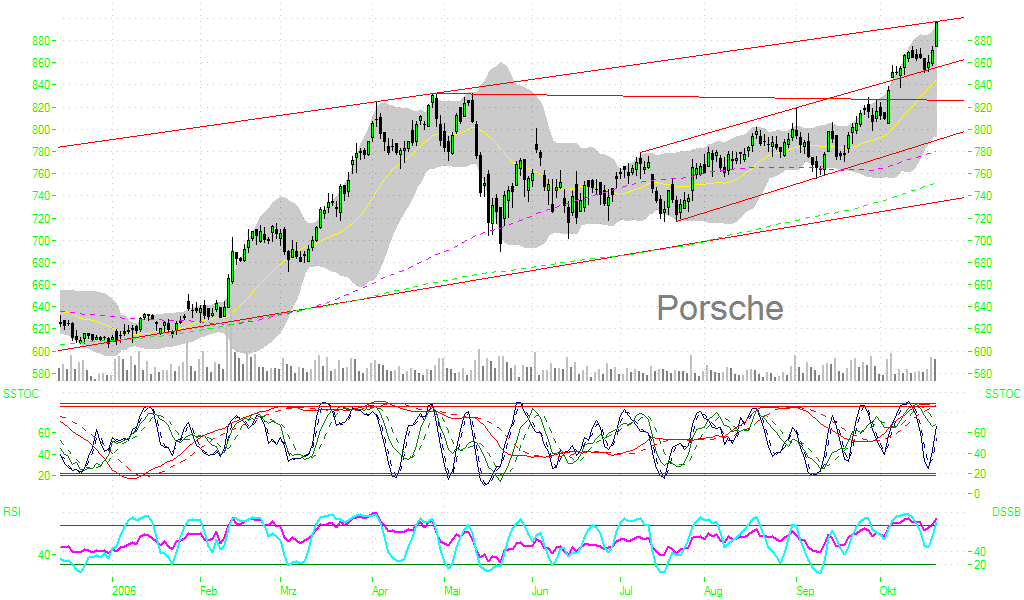Click the 840 label on the right price axis
1024x600 pixels.
[x=983, y=85]
